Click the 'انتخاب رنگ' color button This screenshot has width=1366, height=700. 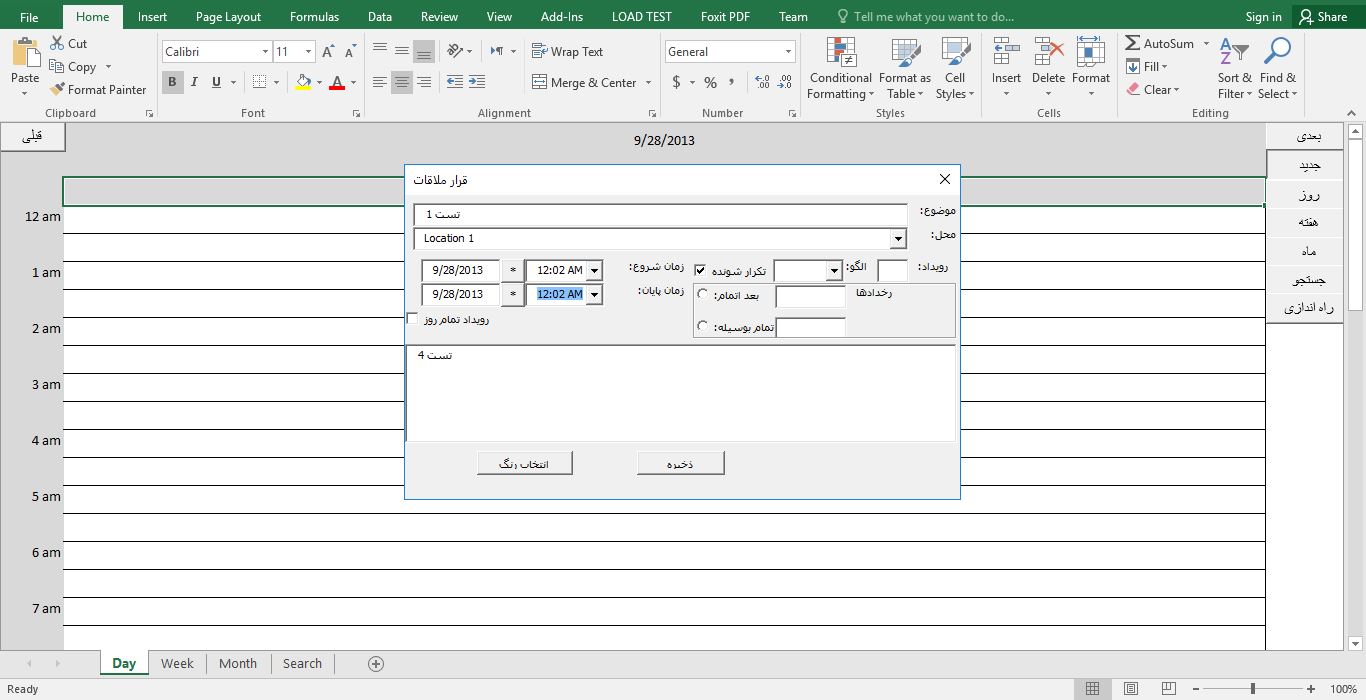[x=525, y=463]
